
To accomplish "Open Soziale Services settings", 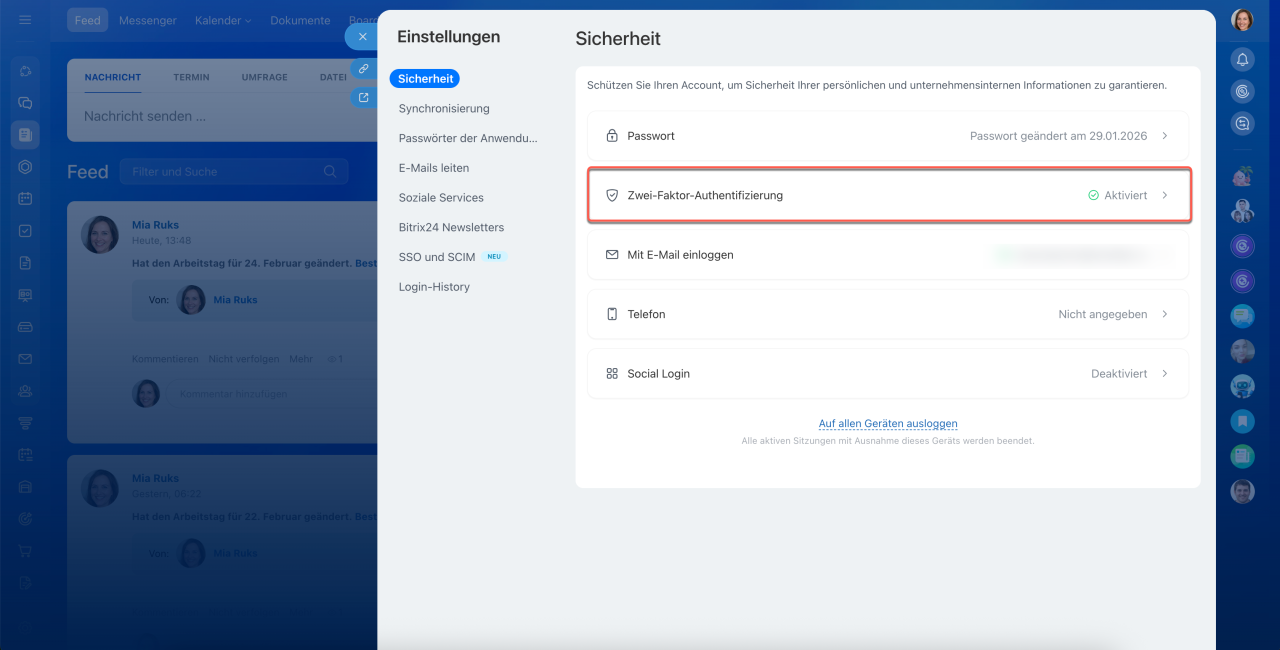I will 441,198.
